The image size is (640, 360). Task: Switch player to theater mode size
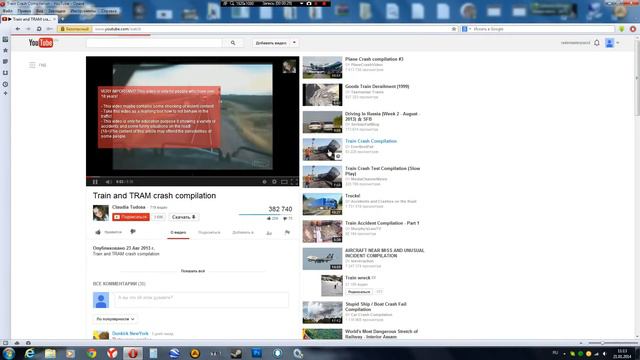(284, 182)
